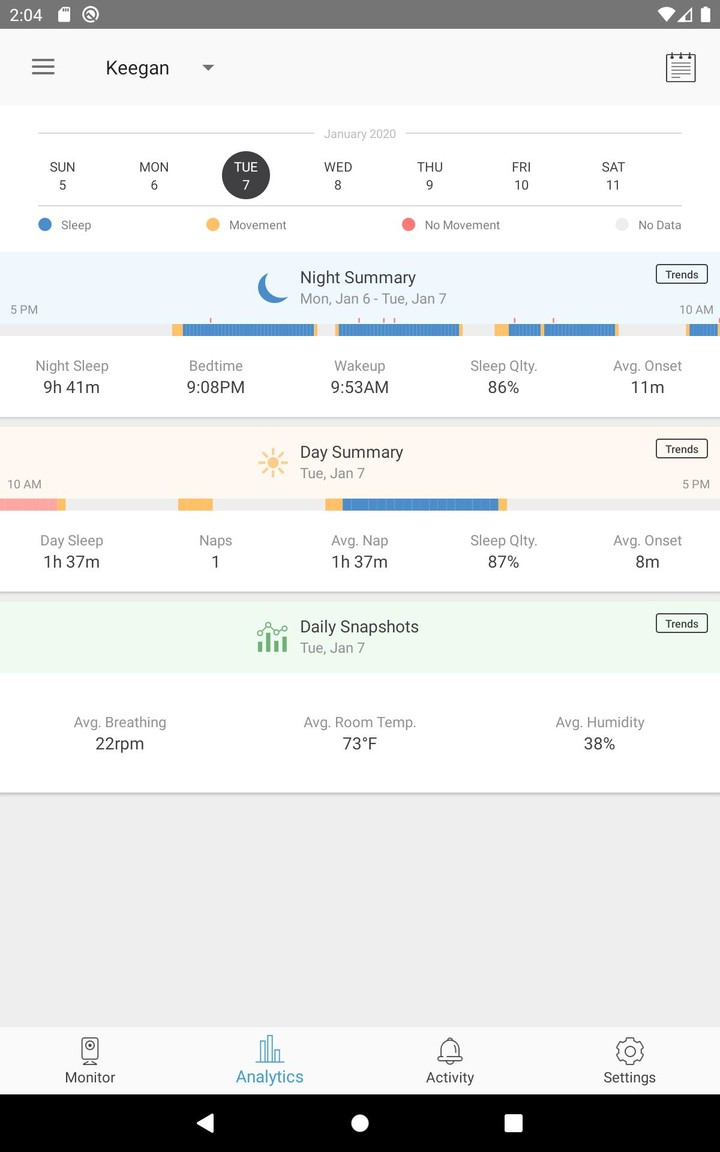Open the calendar notes icon
The image size is (720, 1152).
[680, 67]
